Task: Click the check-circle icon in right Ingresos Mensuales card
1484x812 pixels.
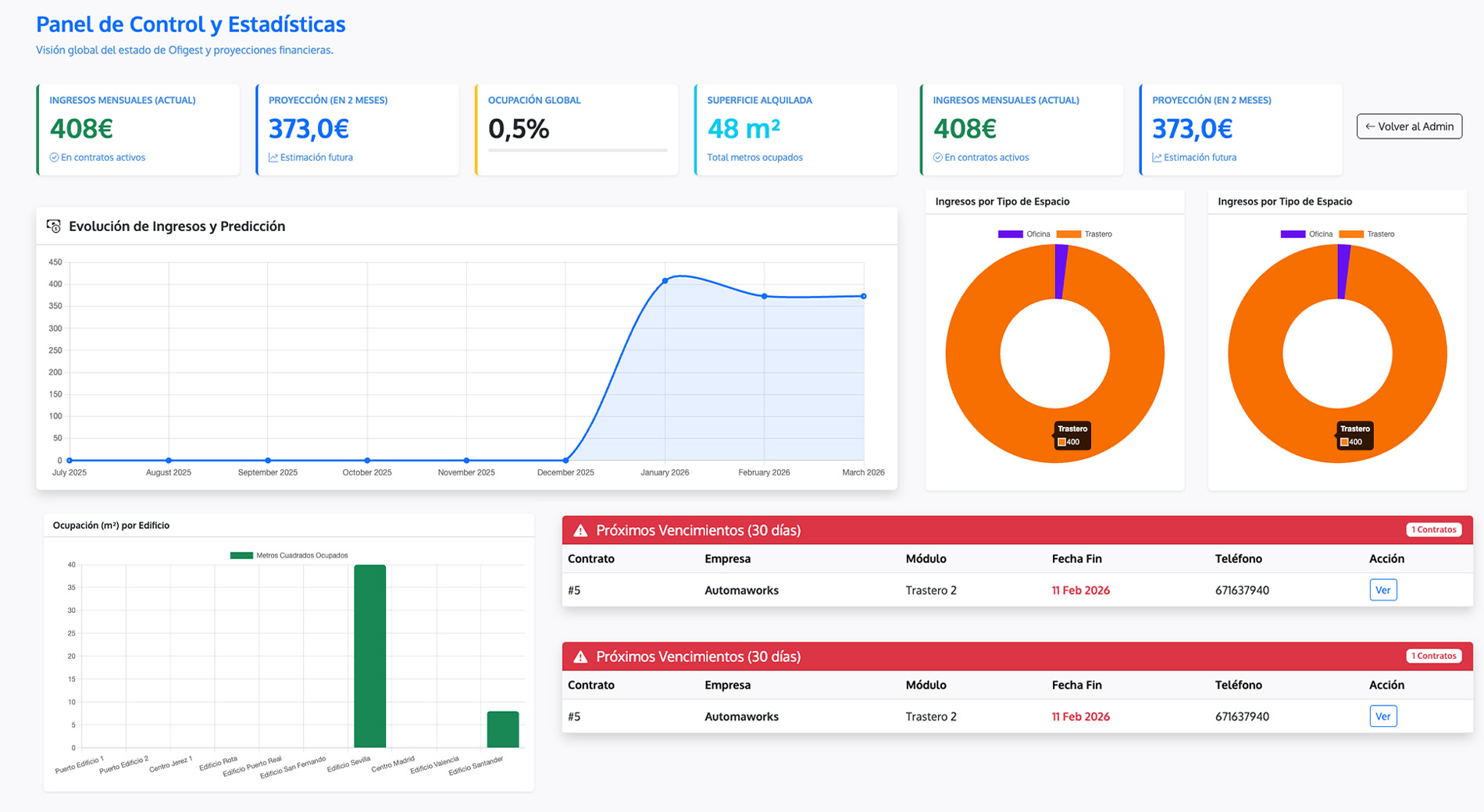Action: click(x=938, y=157)
